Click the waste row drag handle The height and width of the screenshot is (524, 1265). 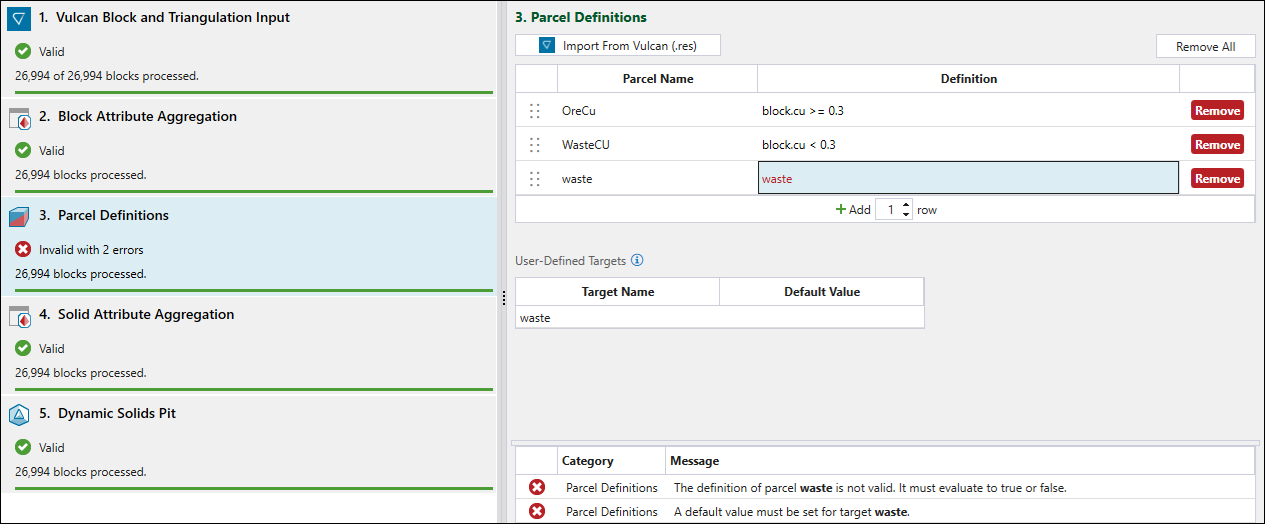tap(535, 179)
